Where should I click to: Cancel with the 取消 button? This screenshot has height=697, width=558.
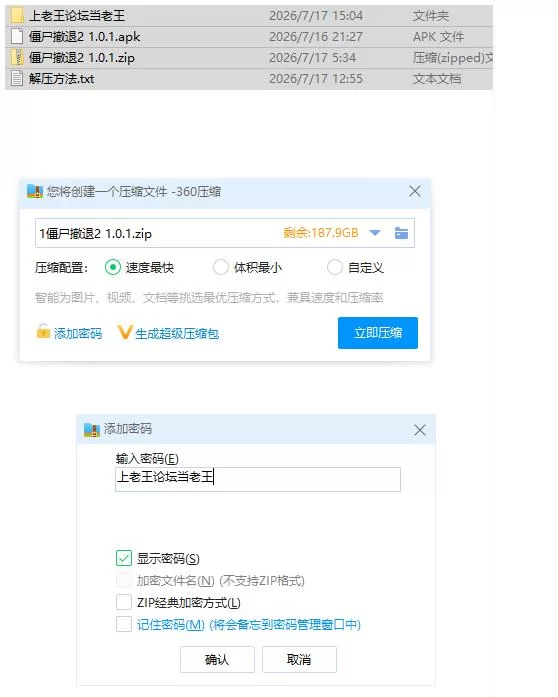click(299, 659)
